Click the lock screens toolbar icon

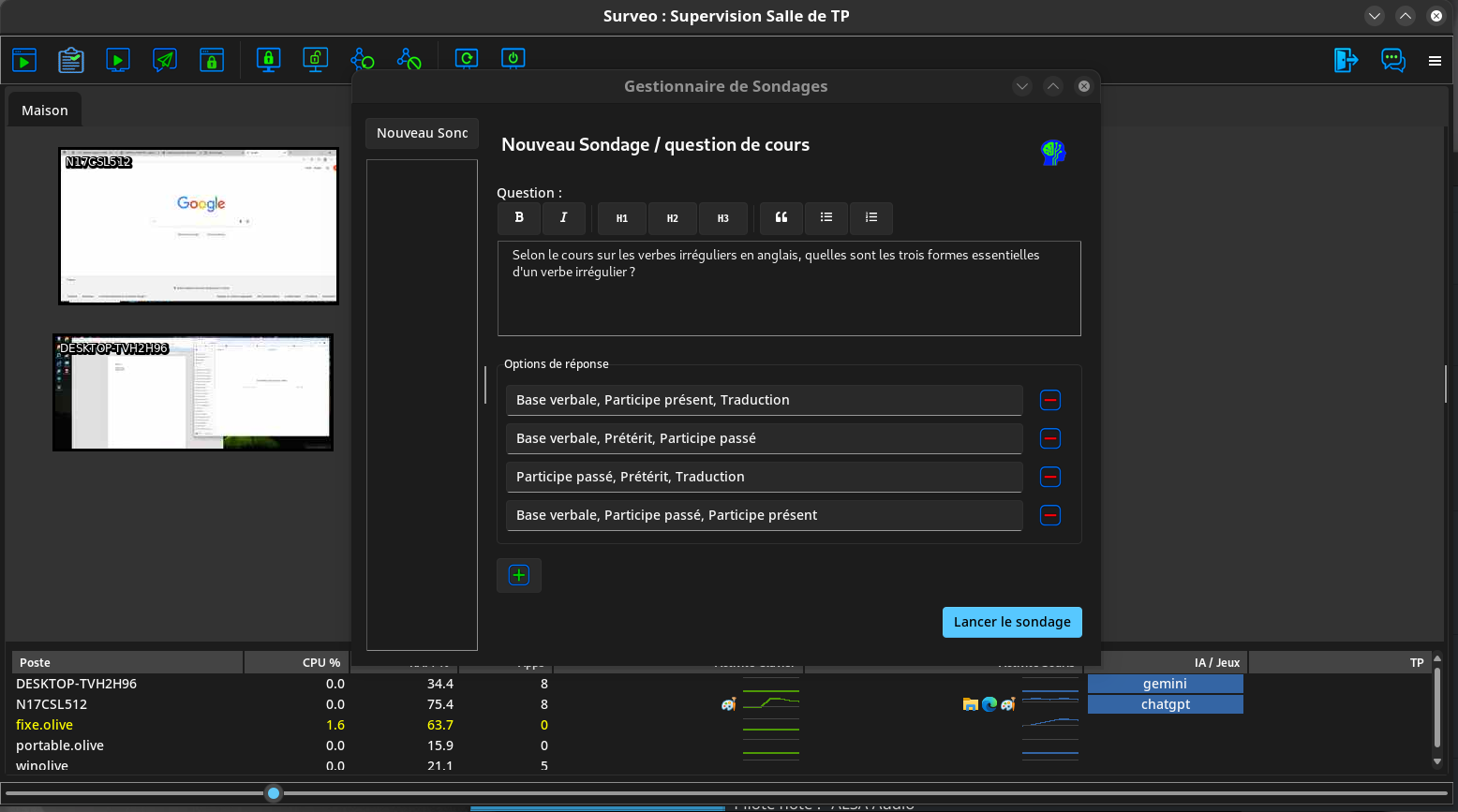tap(268, 59)
